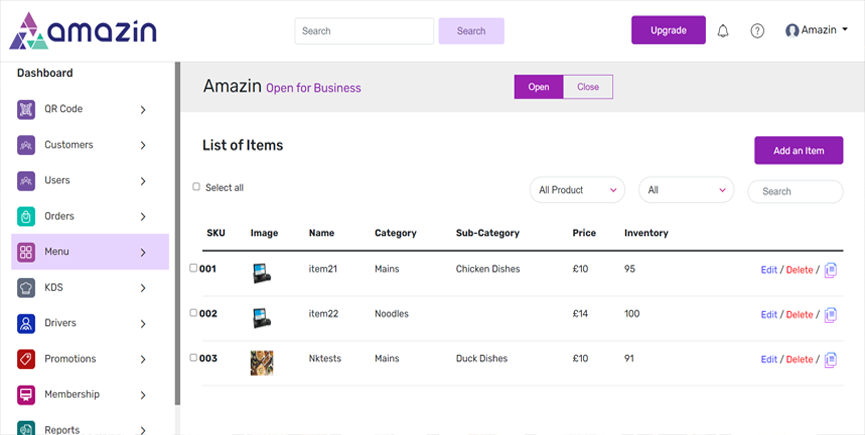The width and height of the screenshot is (865, 435).
Task: Expand the Customers sidebar chevron
Action: (x=143, y=145)
